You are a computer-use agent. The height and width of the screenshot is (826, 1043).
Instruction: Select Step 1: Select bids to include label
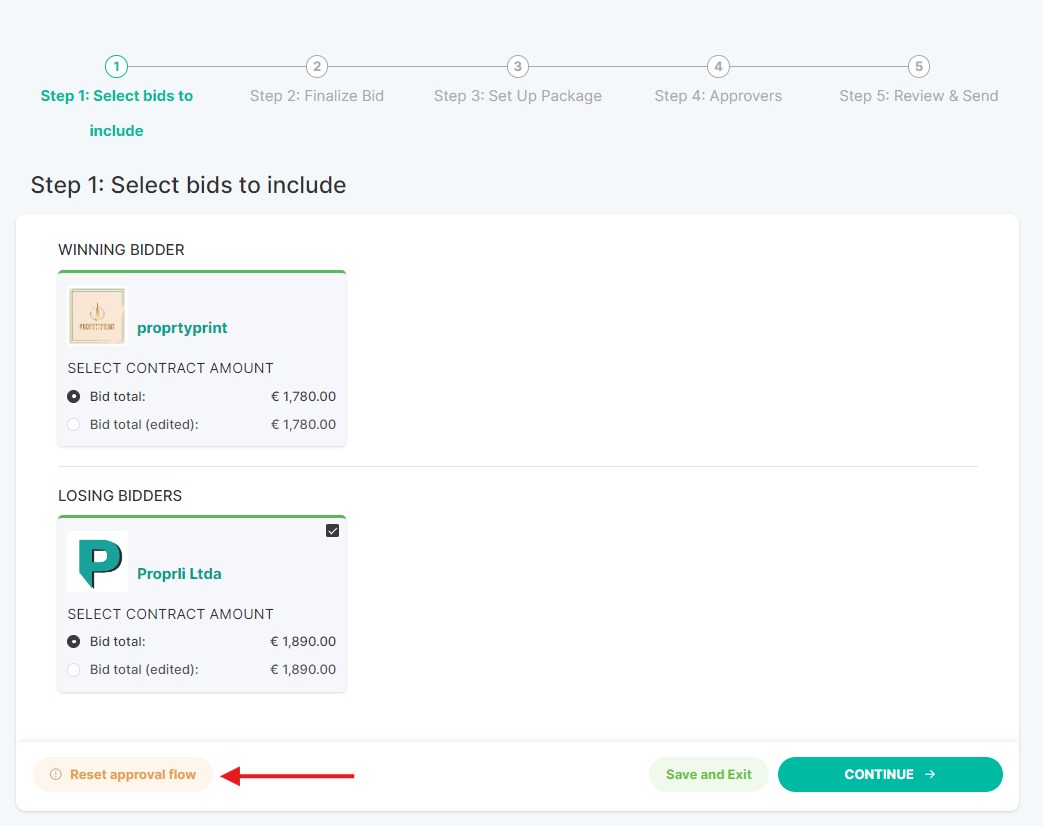[116, 113]
